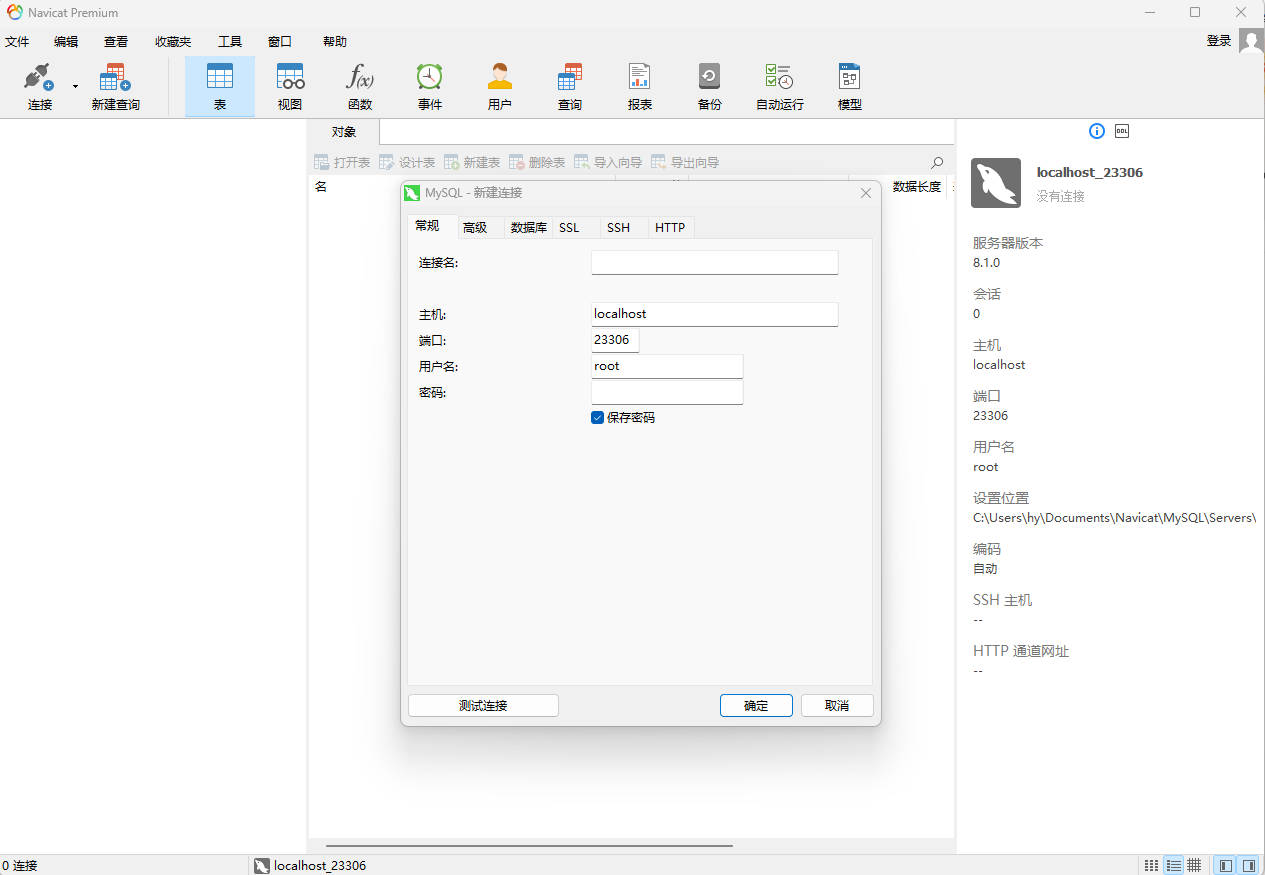The width and height of the screenshot is (1265, 875).
Task: Click 删除表 in the object toolbar
Action: point(537,162)
